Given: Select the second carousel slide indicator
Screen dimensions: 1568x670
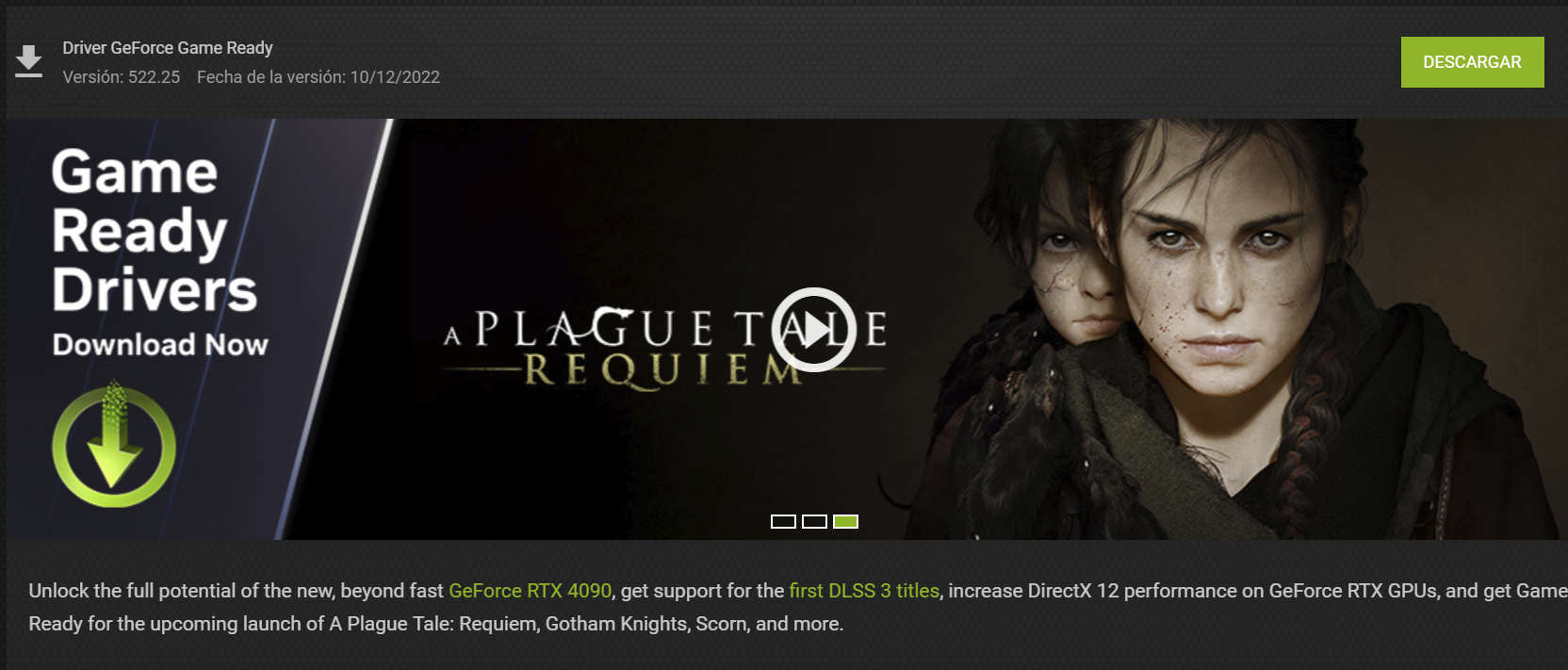Looking at the screenshot, I should [x=814, y=521].
